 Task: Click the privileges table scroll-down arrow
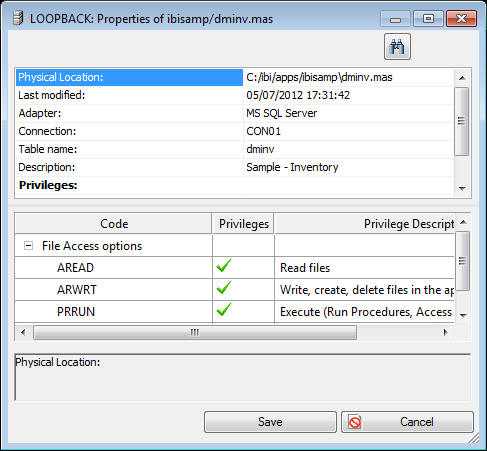click(x=463, y=315)
